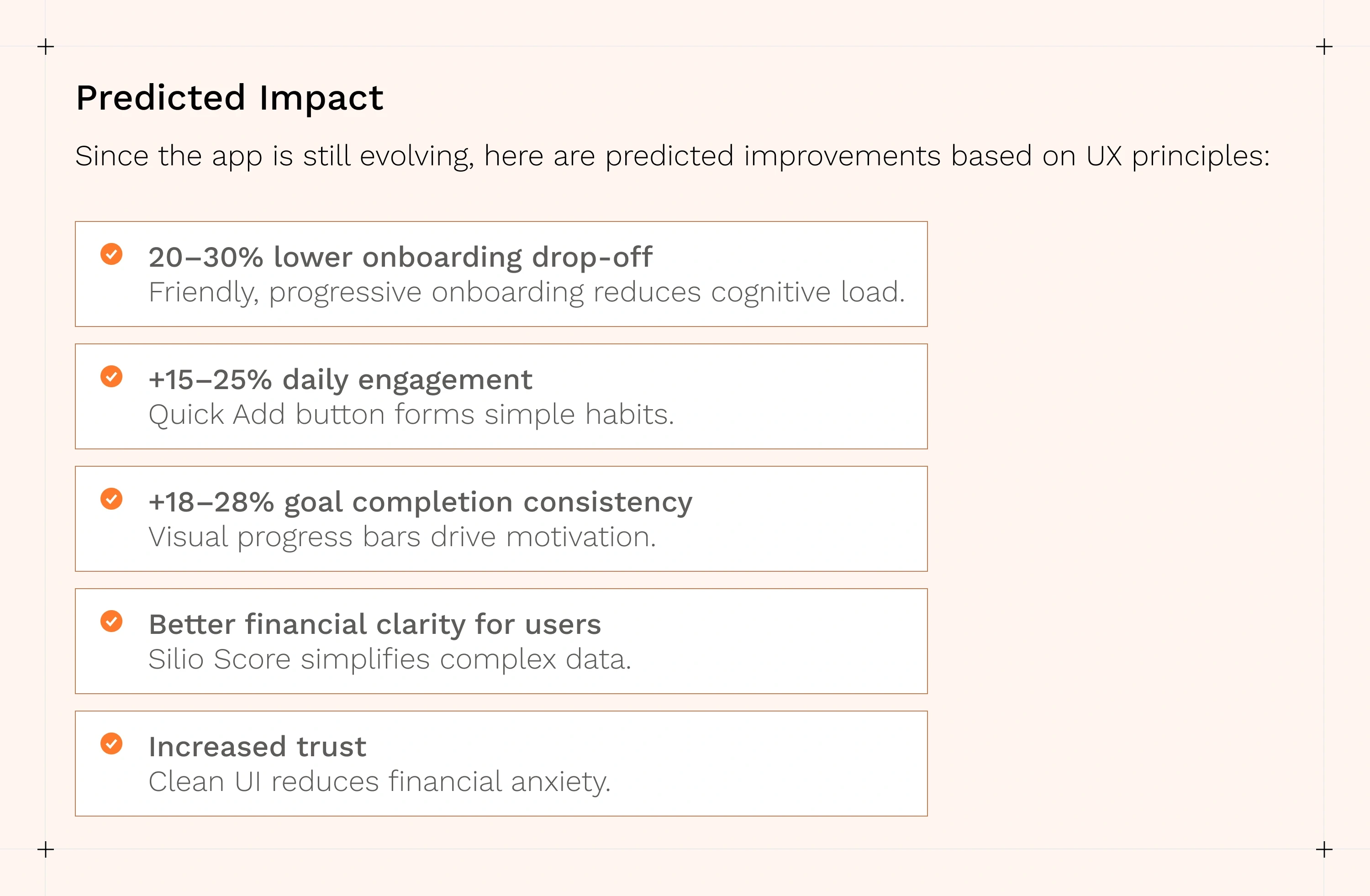The image size is (1370, 896).
Task: Click the top-left corner crosshair mark
Action: coord(46,47)
